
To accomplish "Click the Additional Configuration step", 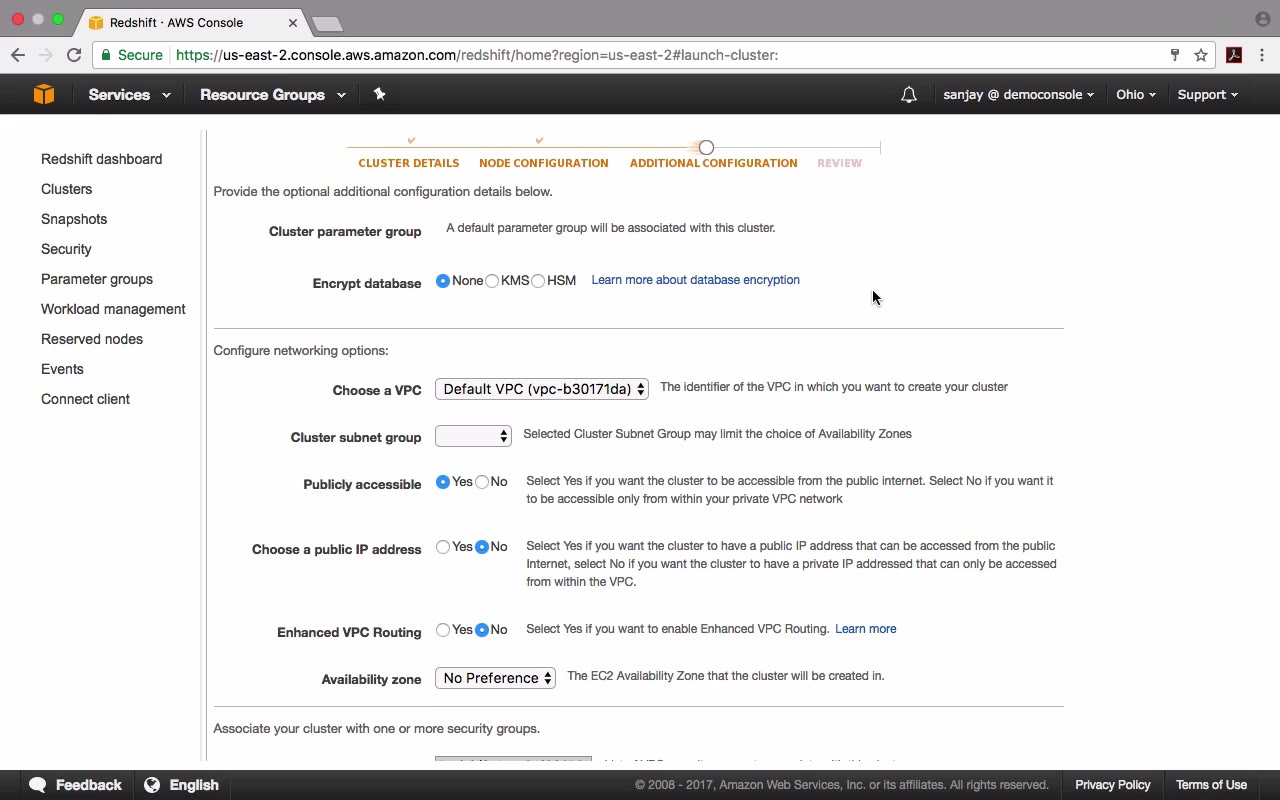I will coord(714,163).
